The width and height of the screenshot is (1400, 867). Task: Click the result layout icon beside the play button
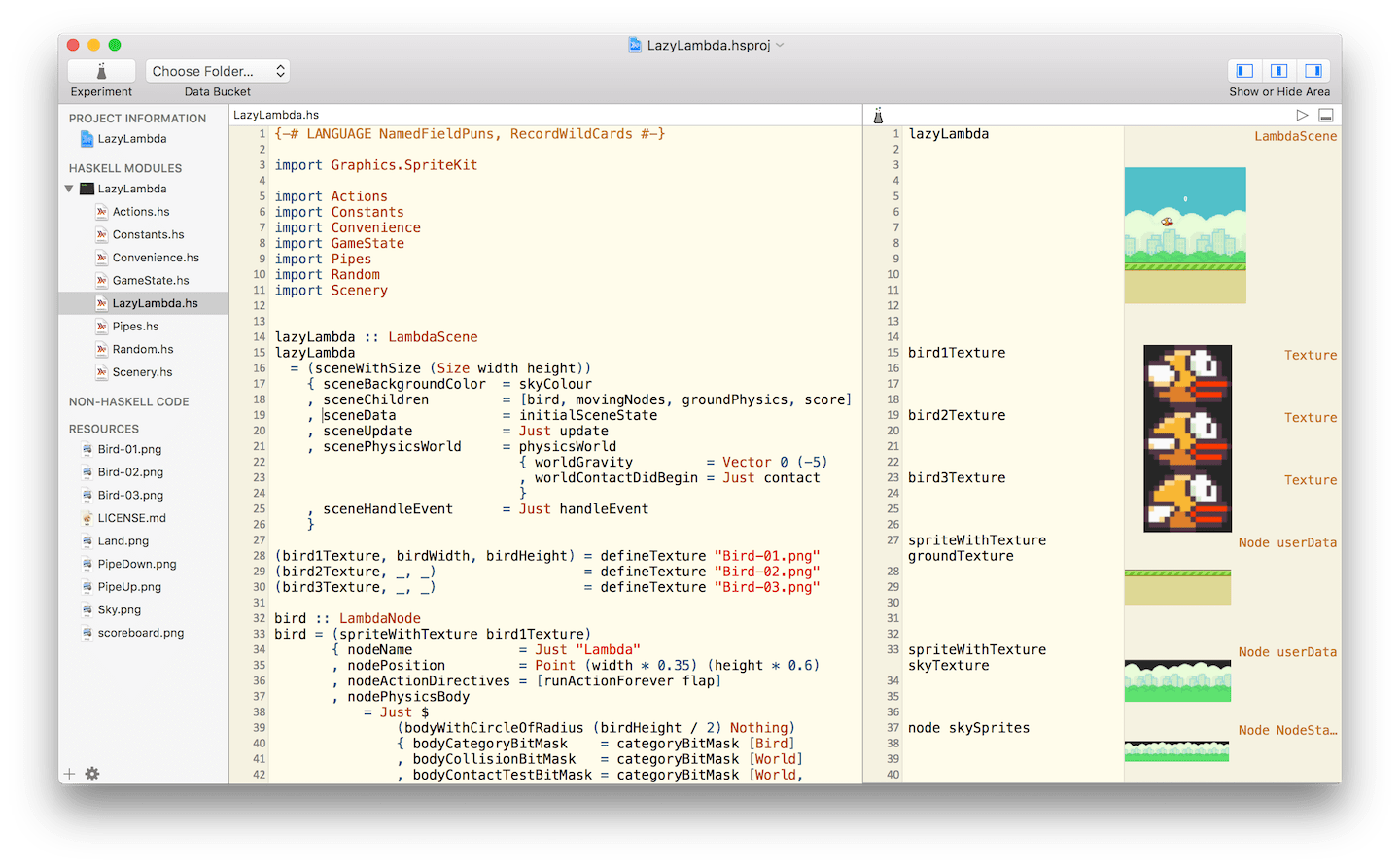[1325, 114]
